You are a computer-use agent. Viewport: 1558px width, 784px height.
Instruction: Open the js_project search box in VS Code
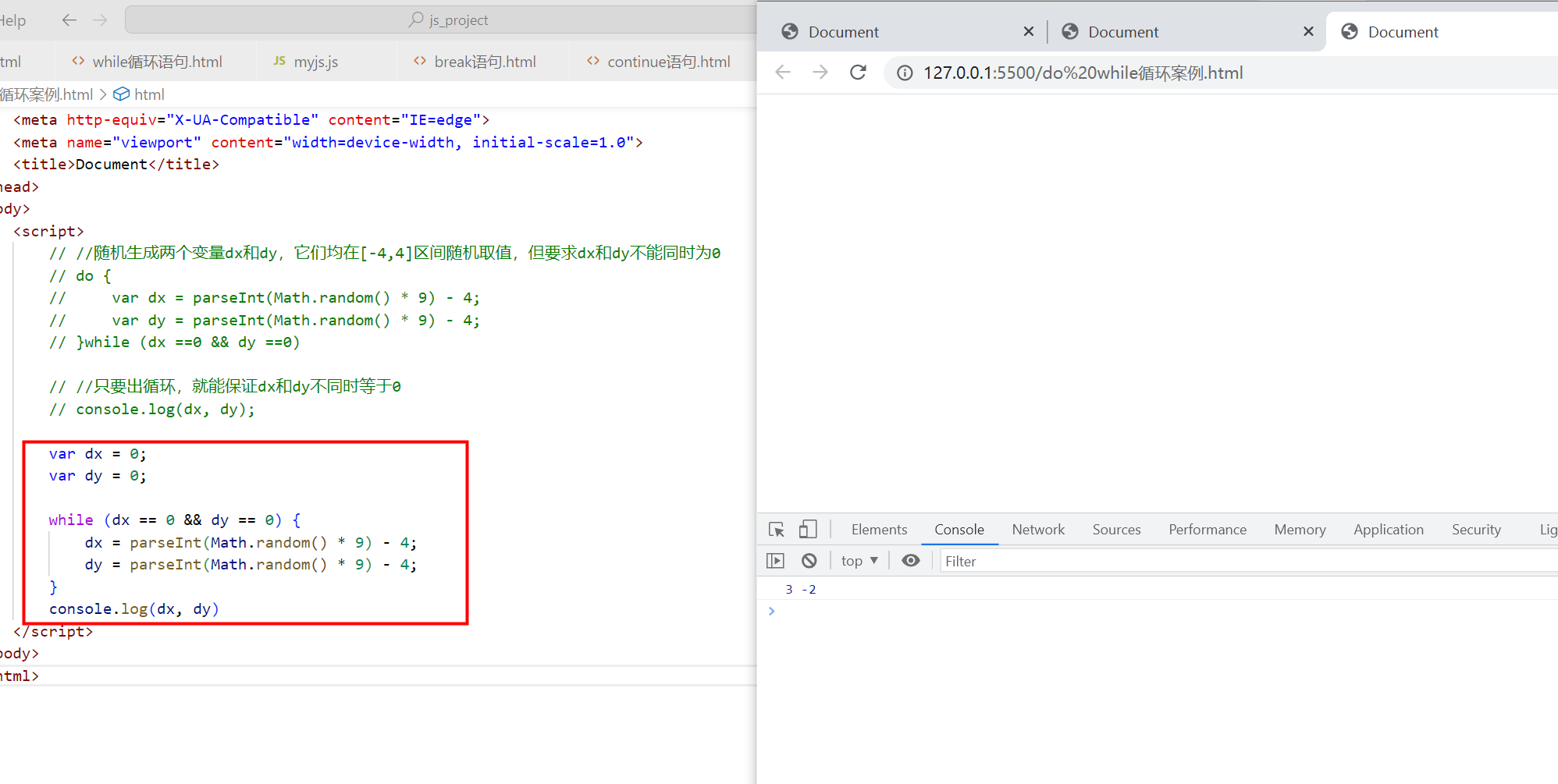(448, 20)
